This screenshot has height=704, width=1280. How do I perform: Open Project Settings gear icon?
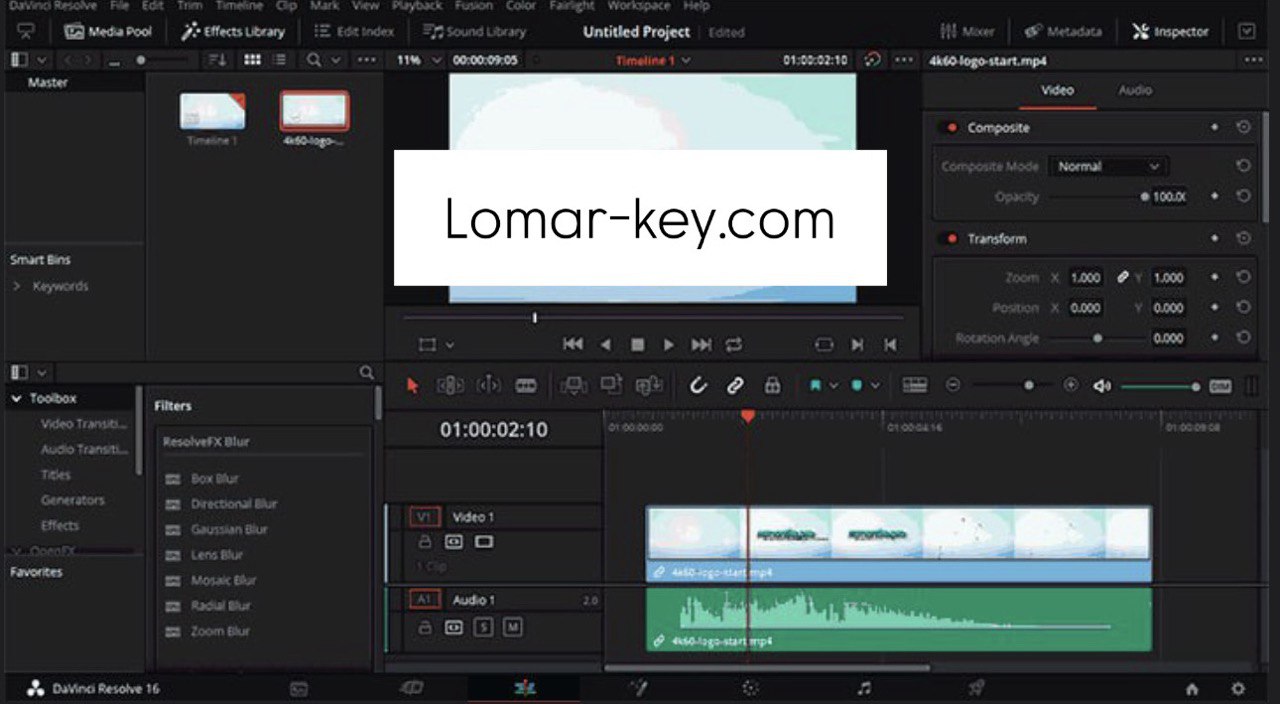click(x=1238, y=689)
